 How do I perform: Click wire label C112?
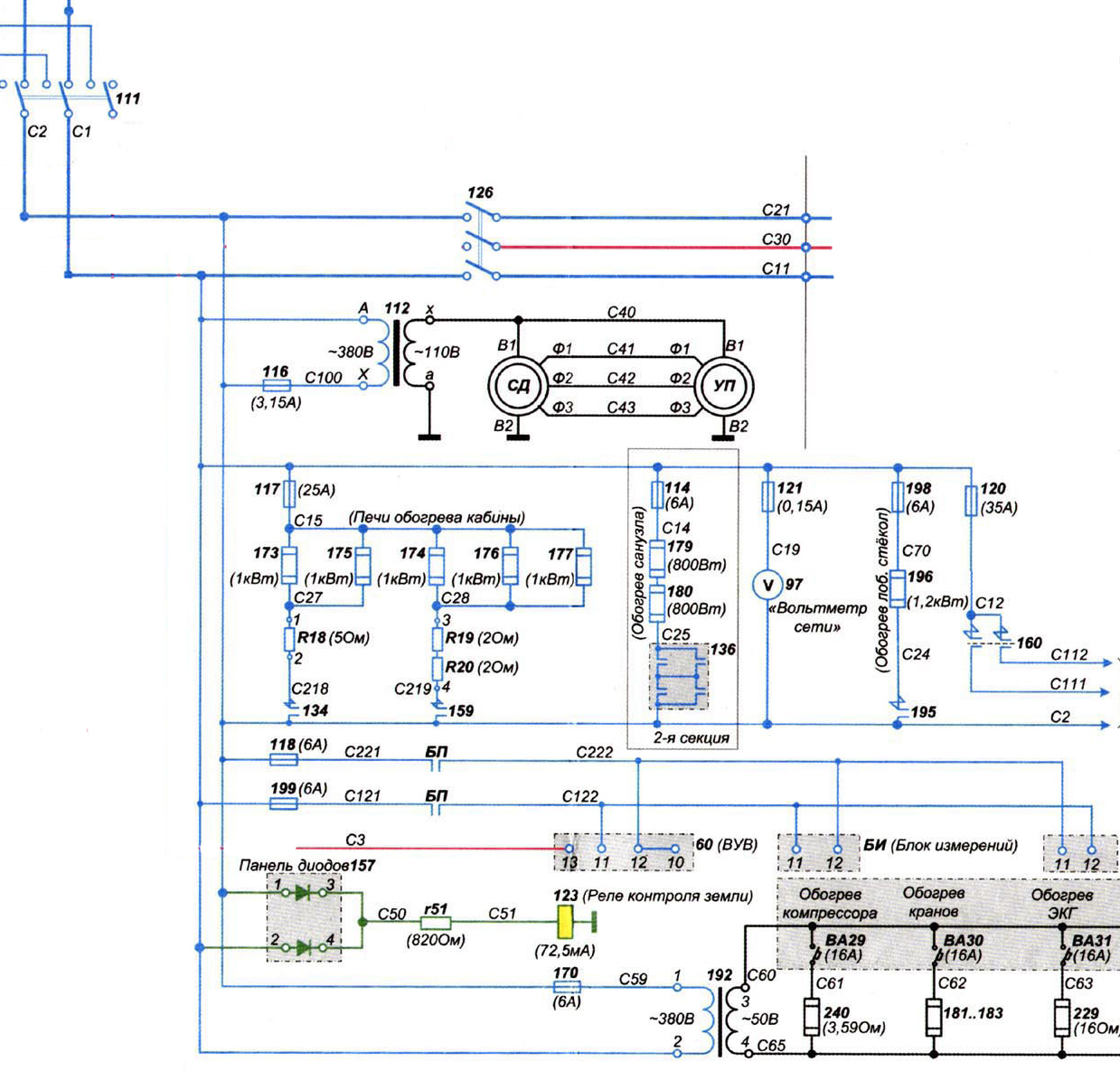click(1068, 654)
